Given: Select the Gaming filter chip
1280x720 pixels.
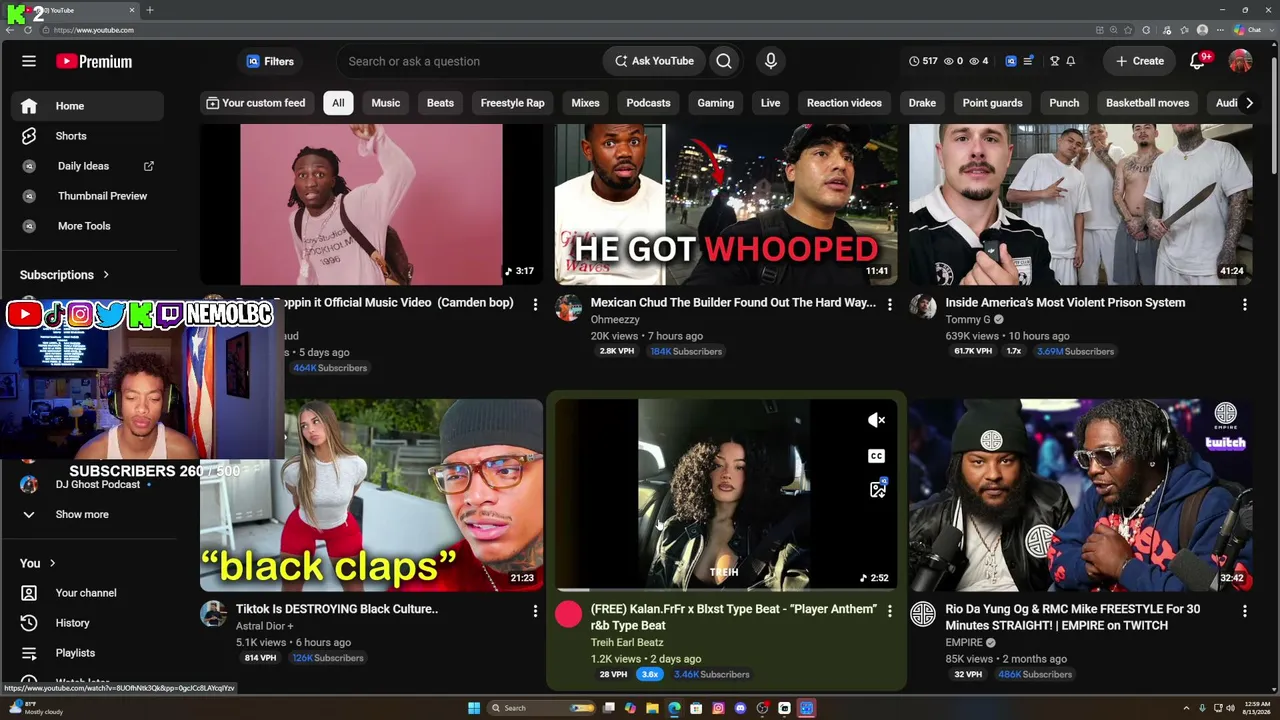Looking at the screenshot, I should 715,103.
